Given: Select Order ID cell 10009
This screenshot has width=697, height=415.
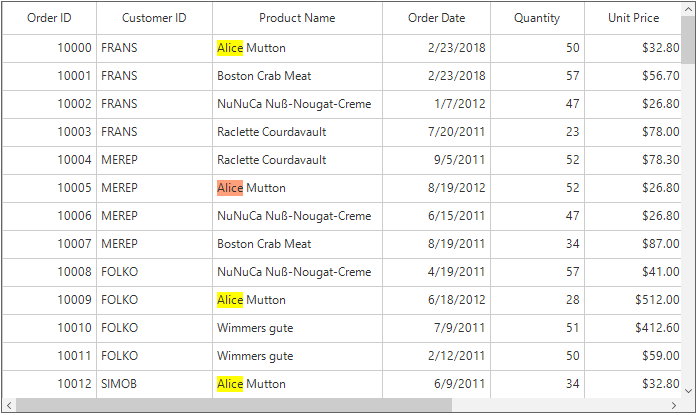Looking at the screenshot, I should click(49, 300).
